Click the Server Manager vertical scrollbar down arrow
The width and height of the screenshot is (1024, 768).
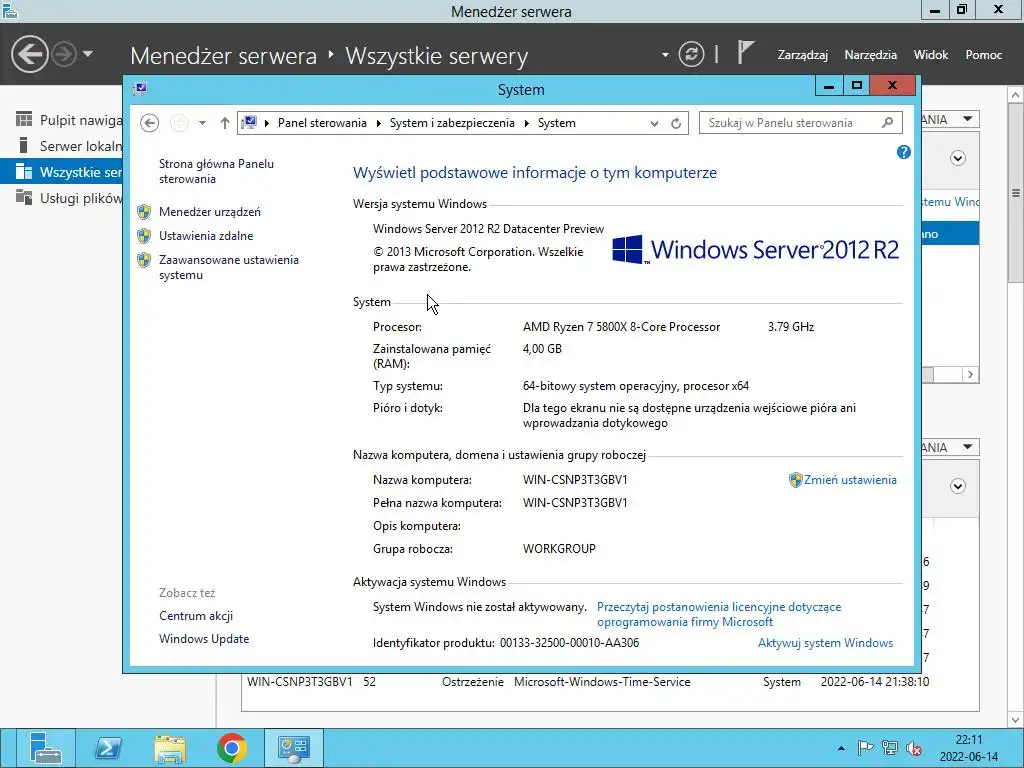[1016, 719]
